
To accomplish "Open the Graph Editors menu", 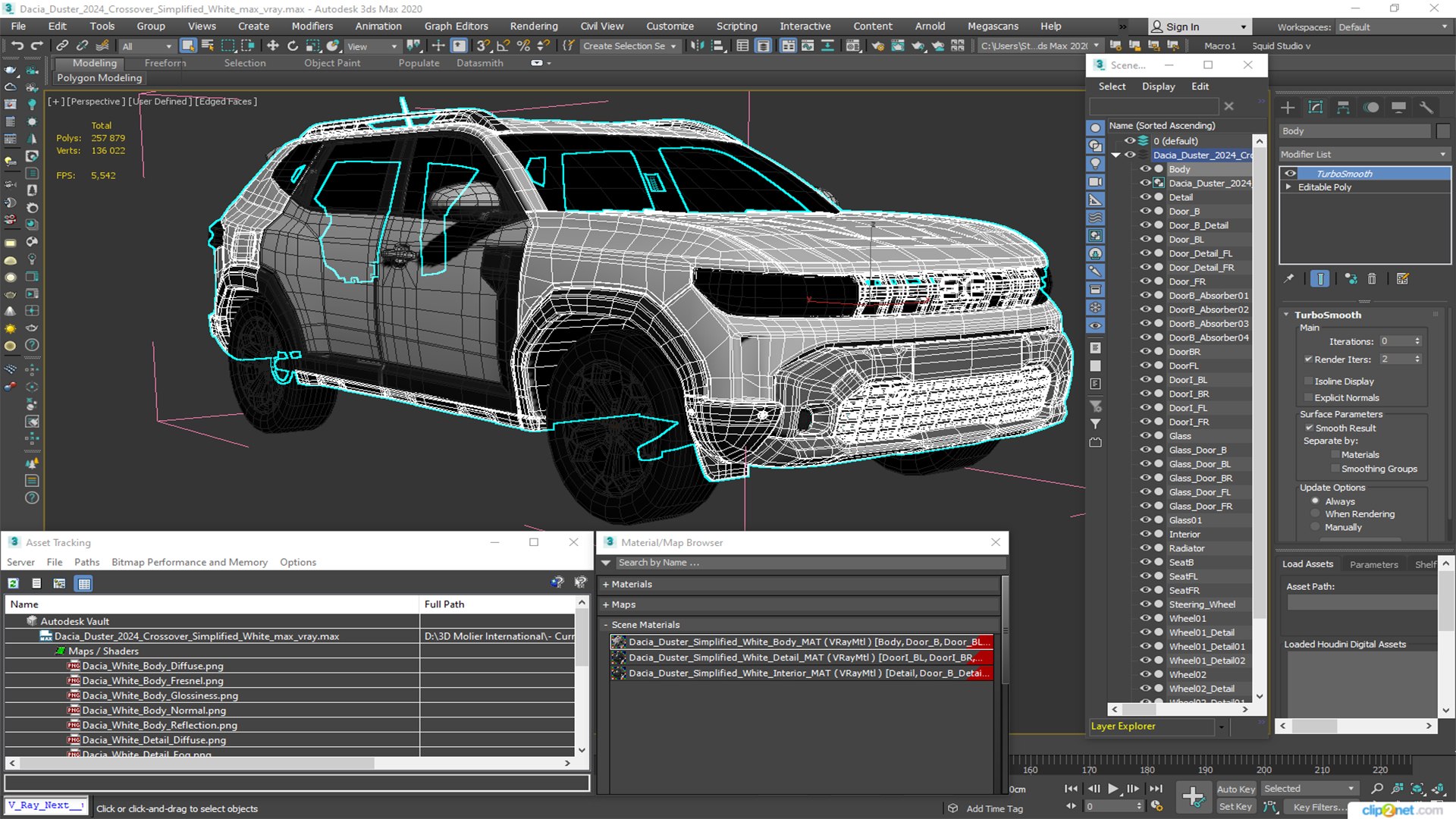I will tap(457, 26).
